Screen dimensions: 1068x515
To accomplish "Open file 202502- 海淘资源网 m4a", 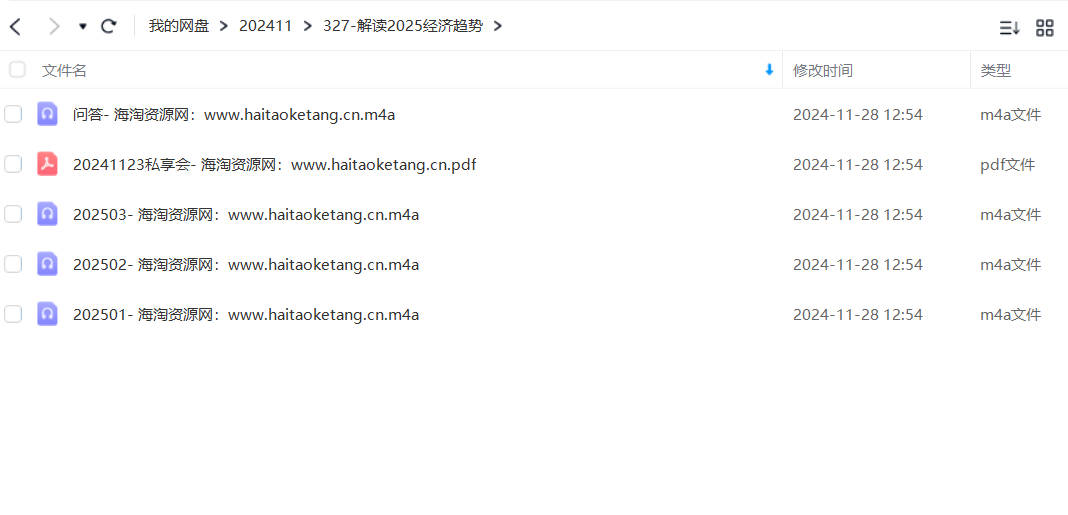I will [x=246, y=264].
